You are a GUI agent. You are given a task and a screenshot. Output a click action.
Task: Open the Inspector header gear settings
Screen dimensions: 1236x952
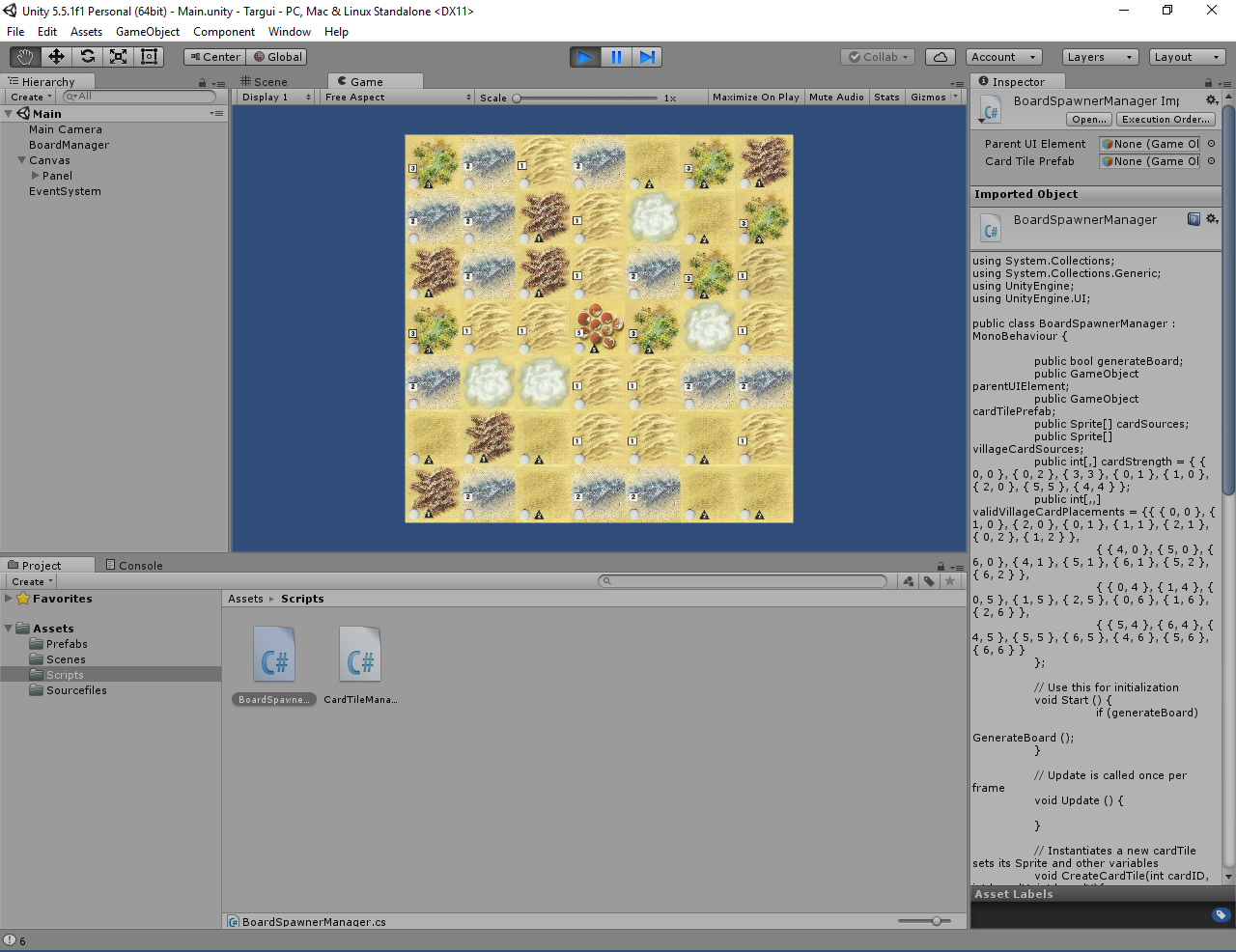[x=1212, y=100]
